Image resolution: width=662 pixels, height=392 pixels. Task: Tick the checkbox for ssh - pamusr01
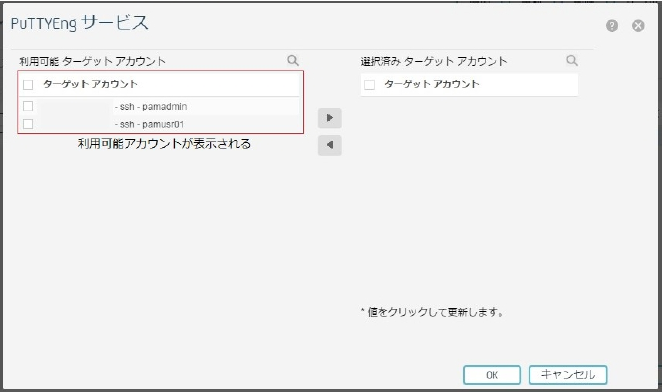point(28,124)
